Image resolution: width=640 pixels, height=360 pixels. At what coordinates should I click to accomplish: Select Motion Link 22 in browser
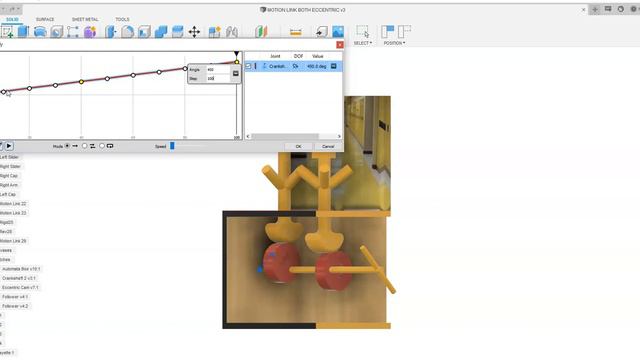13,204
